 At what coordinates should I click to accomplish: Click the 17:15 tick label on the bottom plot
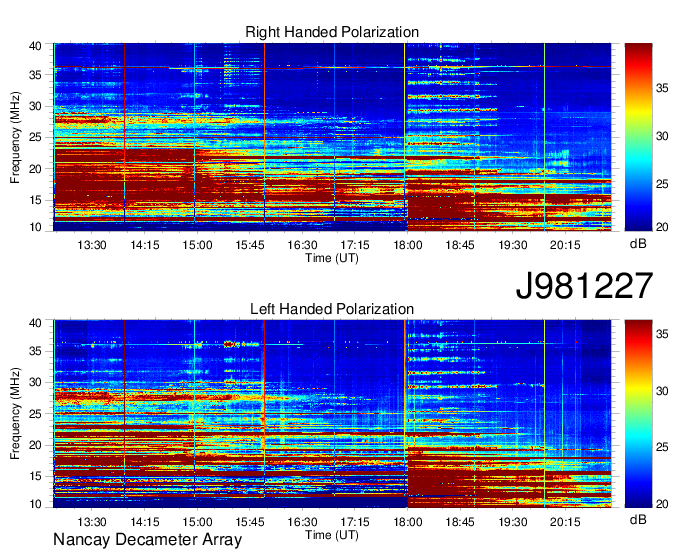[x=355, y=522]
